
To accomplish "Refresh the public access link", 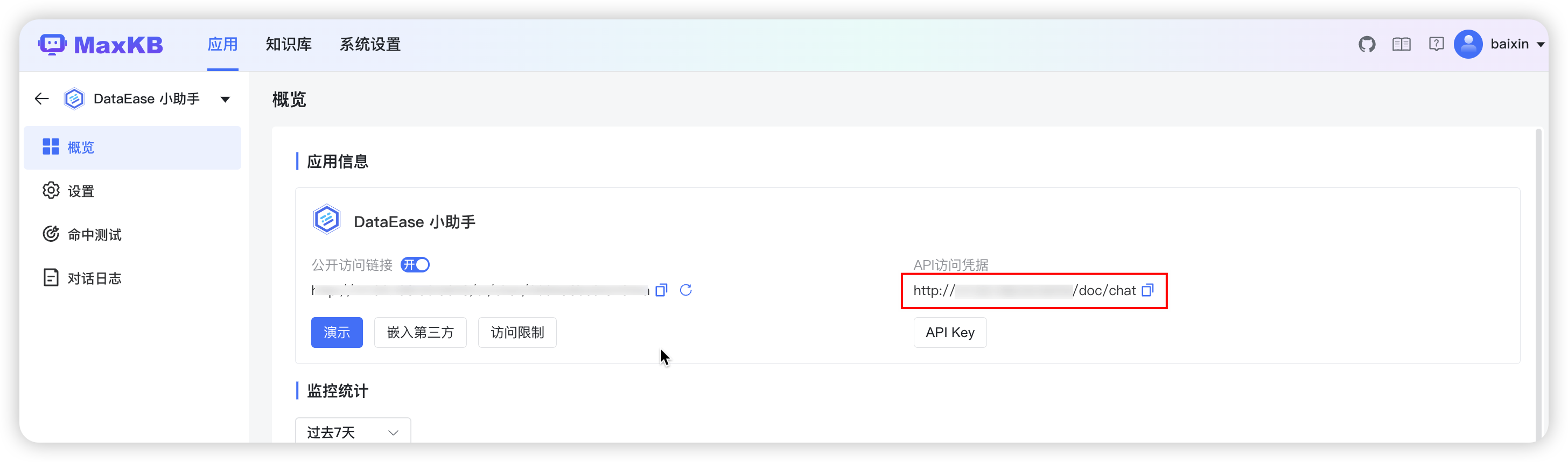I will pos(685,290).
